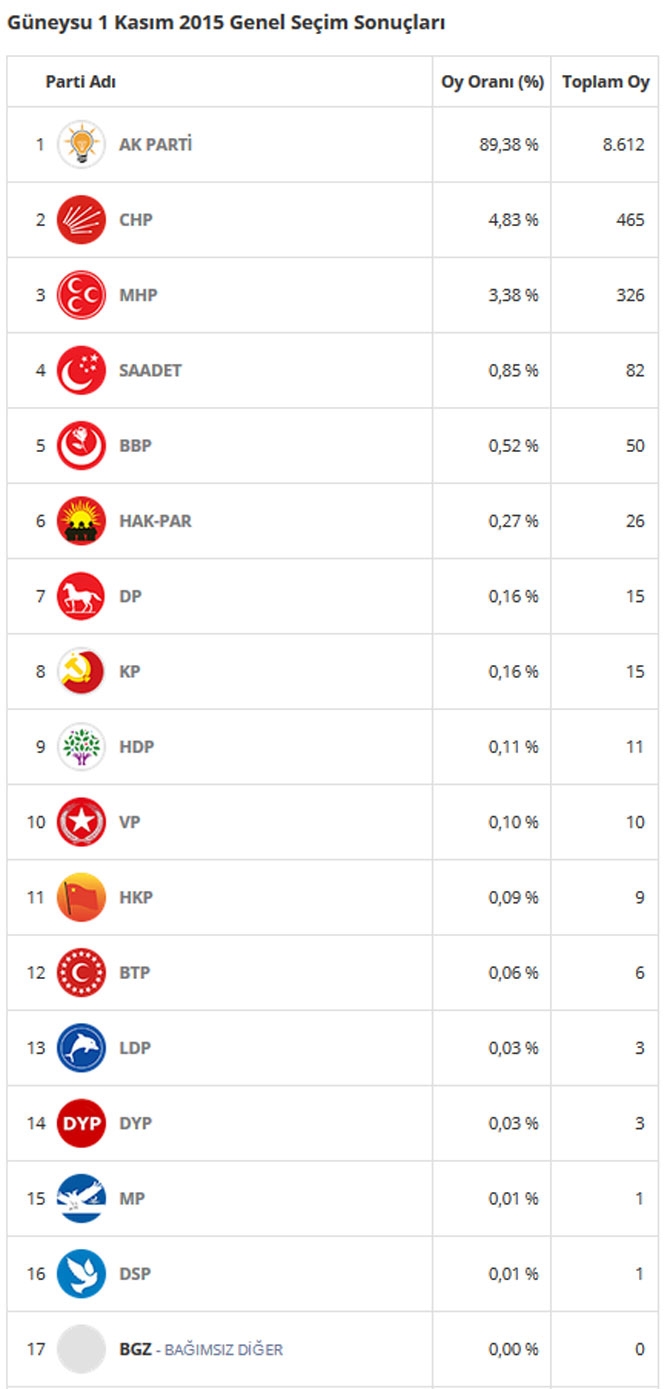Select the DP white horse logo
Viewport: 670px width, 1389px height.
(81, 596)
